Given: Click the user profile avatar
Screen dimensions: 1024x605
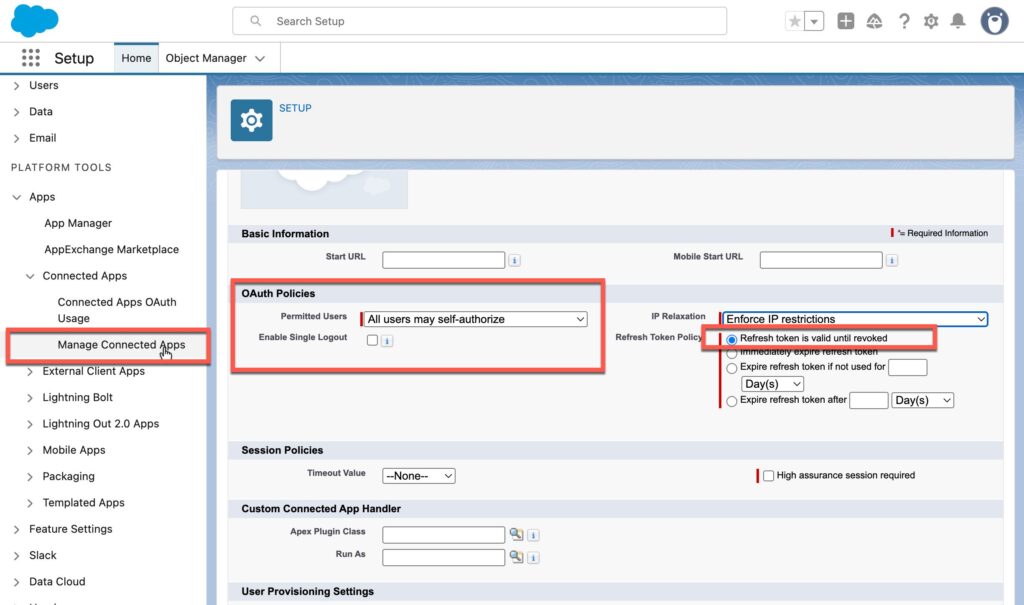Looking at the screenshot, I should tap(994, 21).
